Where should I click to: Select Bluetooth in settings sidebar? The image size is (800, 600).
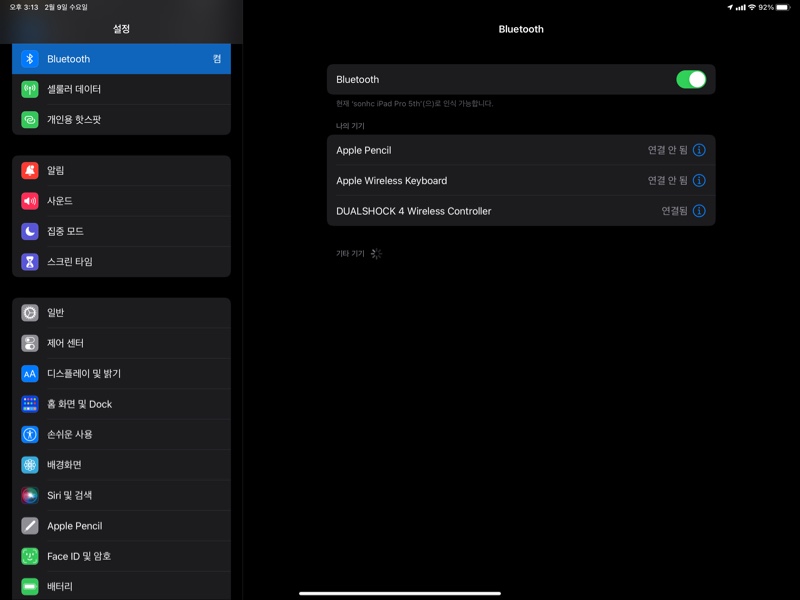click(x=121, y=59)
